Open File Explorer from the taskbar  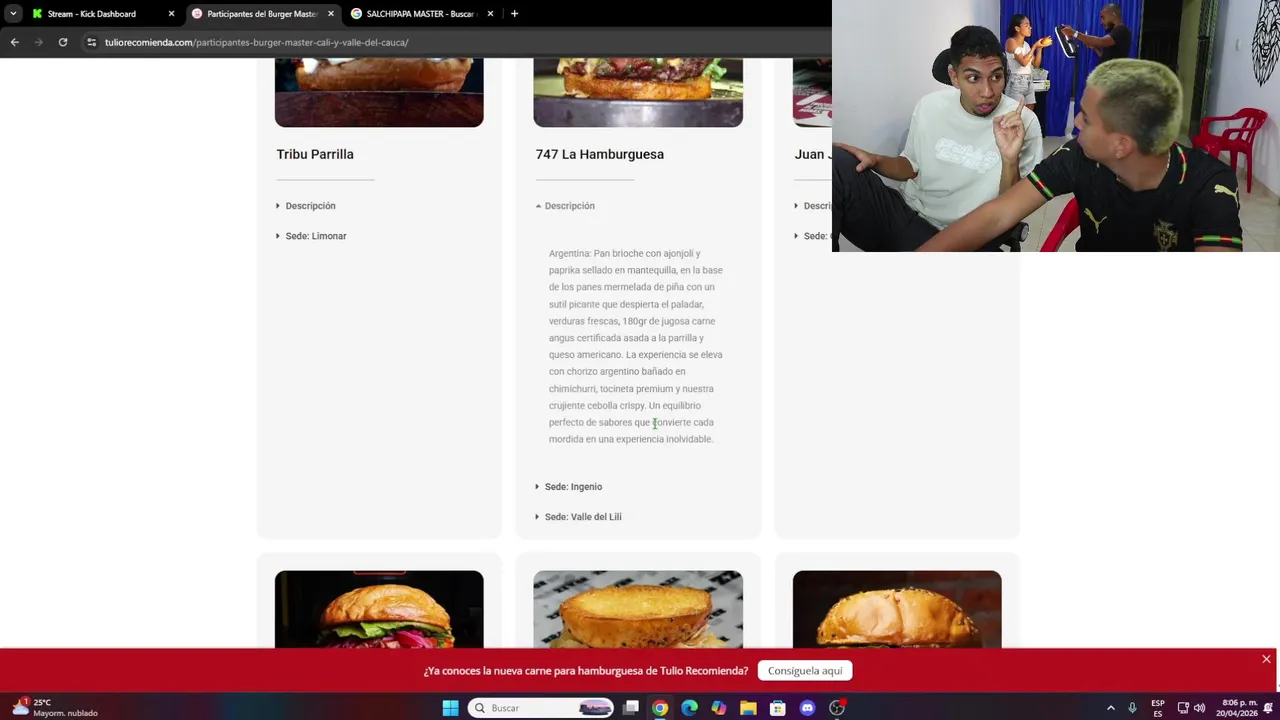[x=748, y=708]
